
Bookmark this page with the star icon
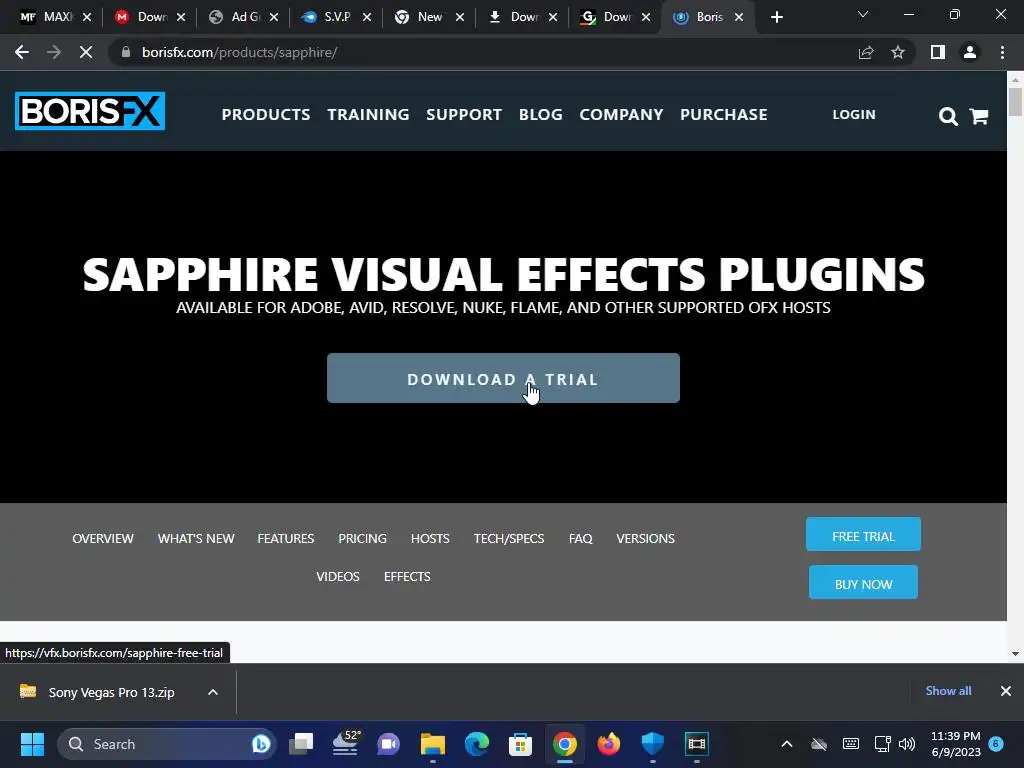point(898,52)
